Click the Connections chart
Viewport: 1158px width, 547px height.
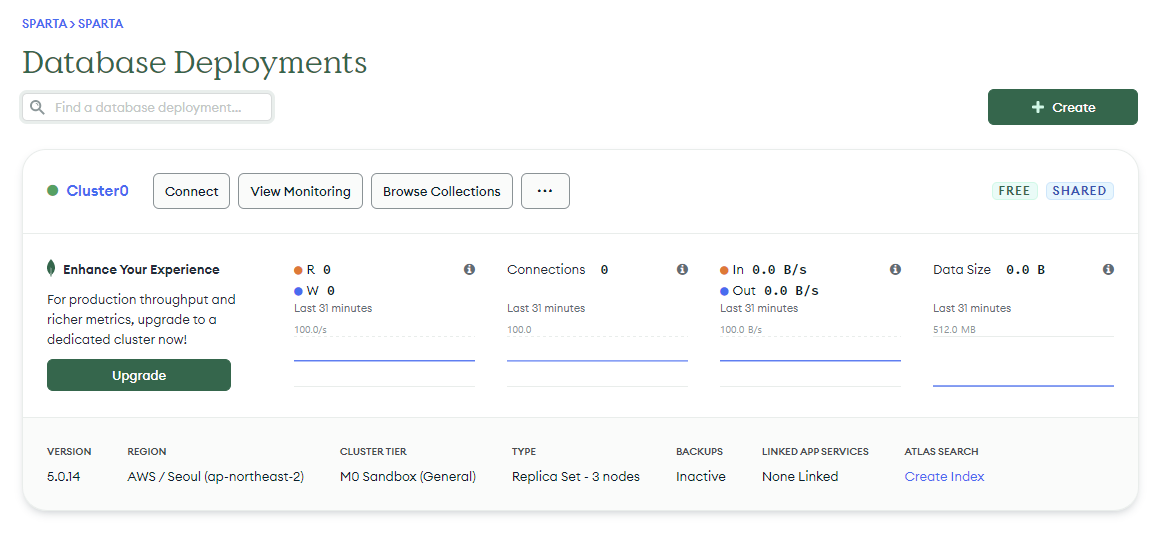597,360
